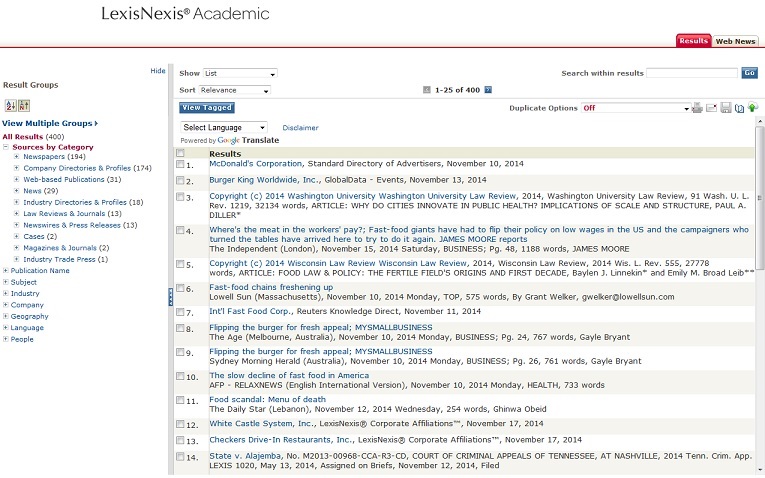Expand the Publication Name group

coord(5,271)
